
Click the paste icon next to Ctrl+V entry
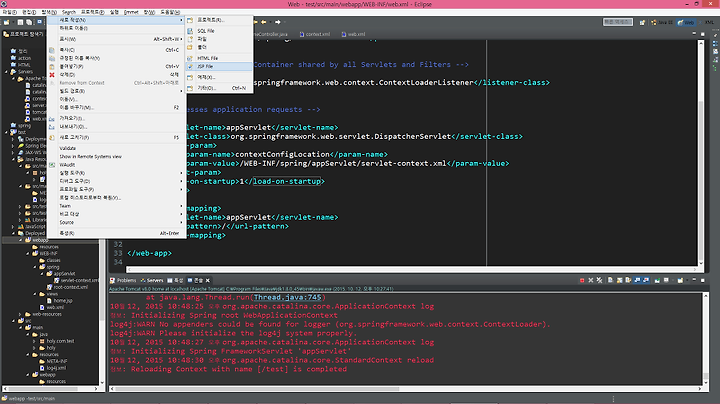tap(52, 67)
